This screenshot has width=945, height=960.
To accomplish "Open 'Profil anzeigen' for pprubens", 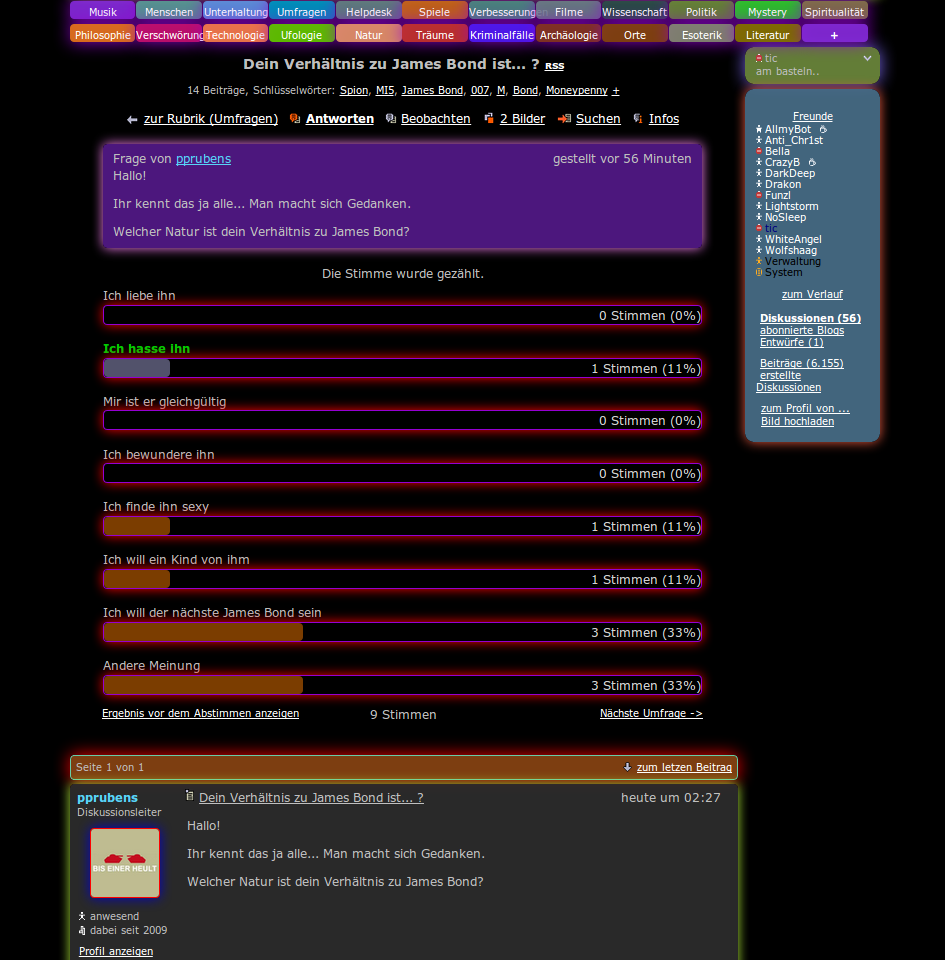I will pyautogui.click(x=116, y=951).
